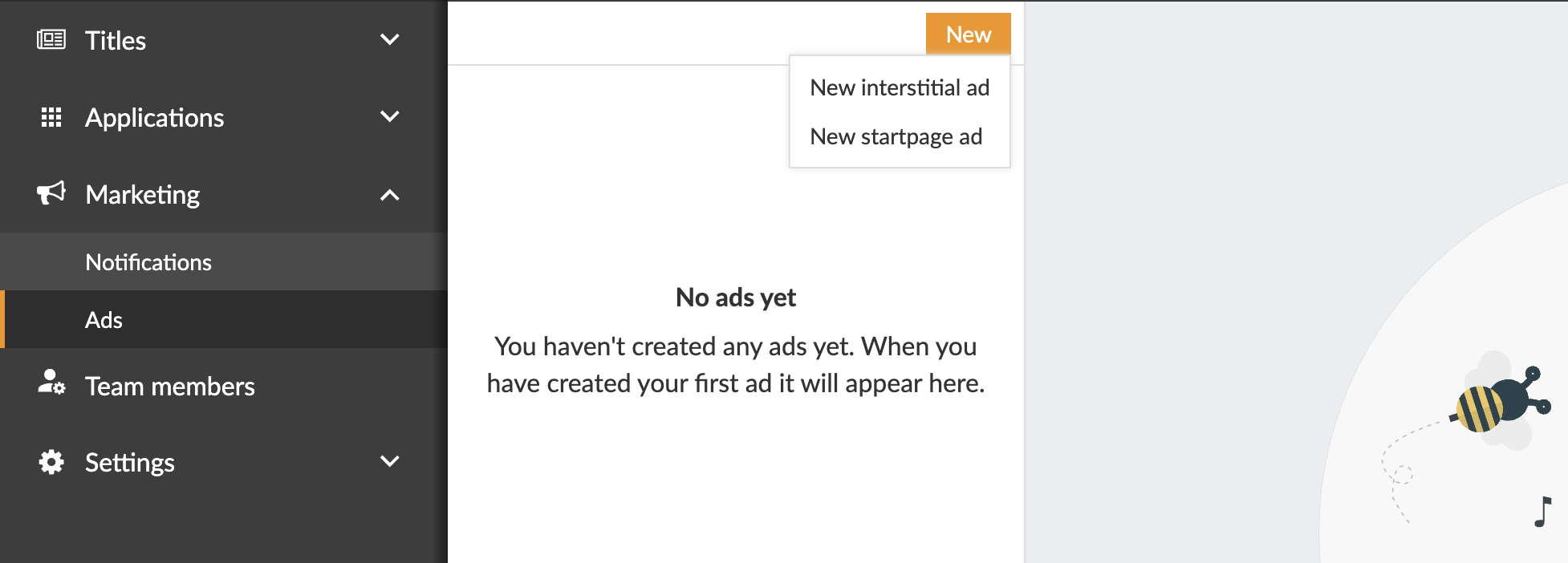Expand the Applications chevron arrow
Viewport: 1568px width, 563px height.
(x=390, y=117)
